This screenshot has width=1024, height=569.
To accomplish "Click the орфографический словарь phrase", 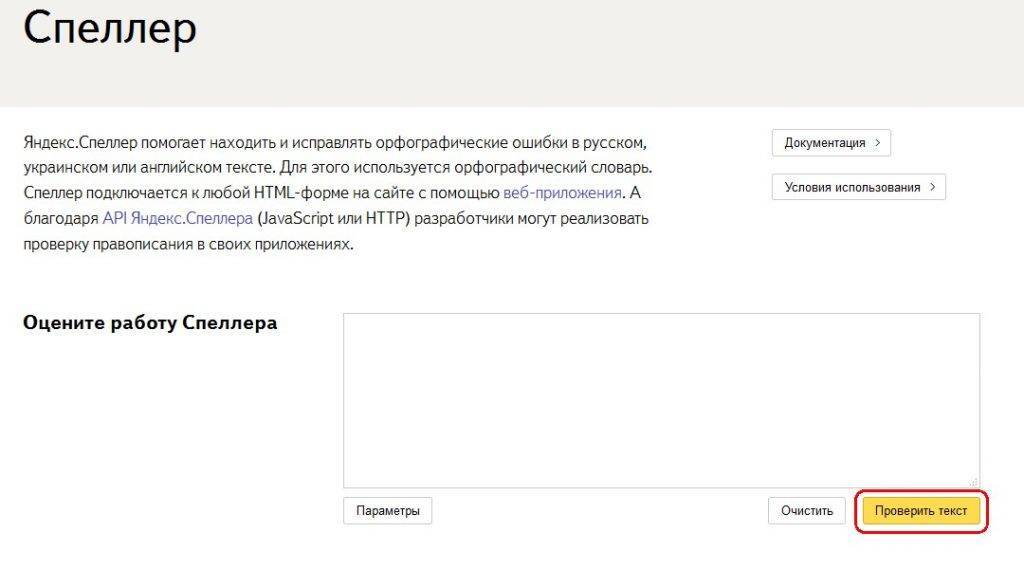I will pos(560,167).
